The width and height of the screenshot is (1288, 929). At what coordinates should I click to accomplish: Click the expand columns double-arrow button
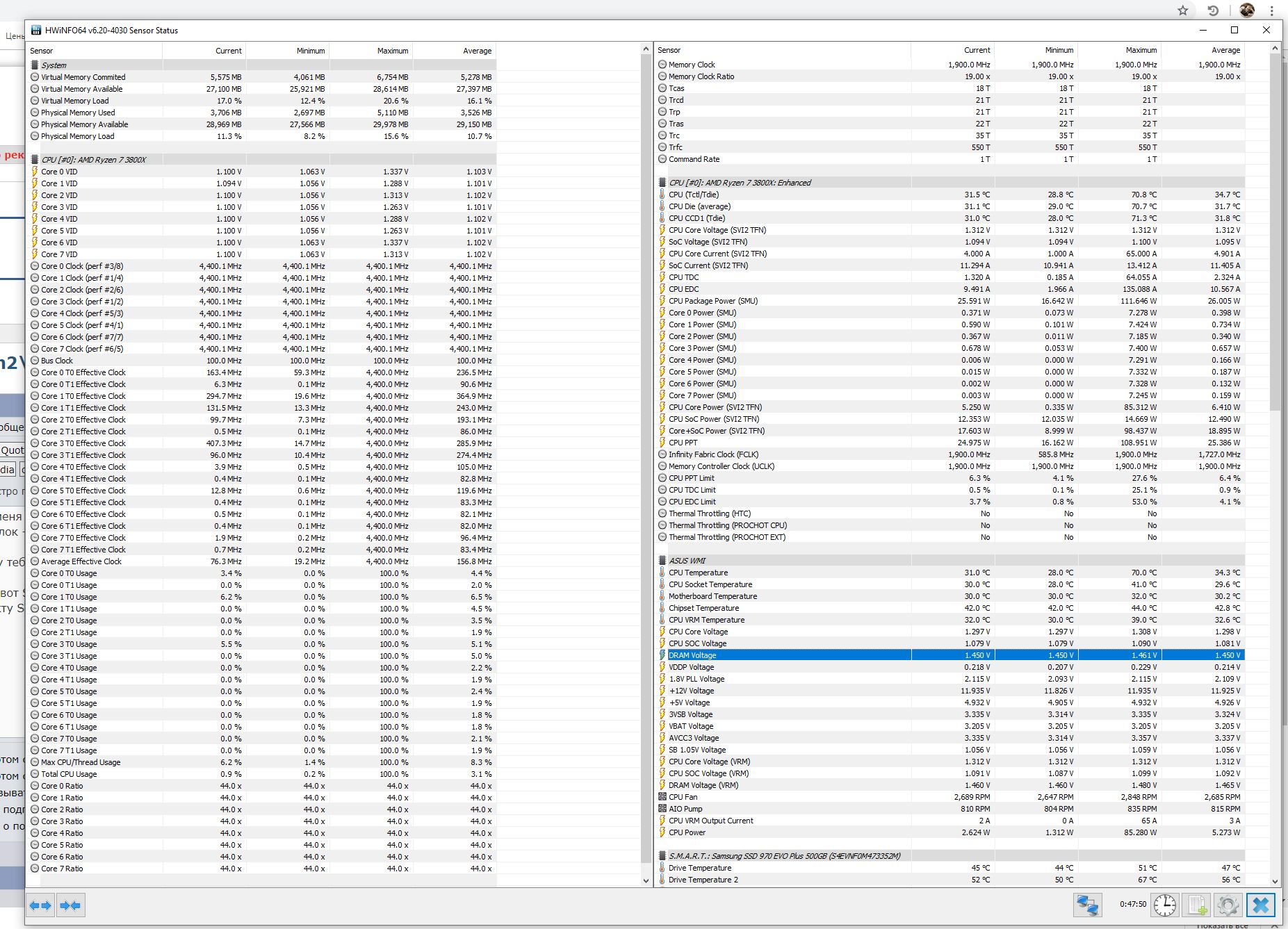(41, 905)
